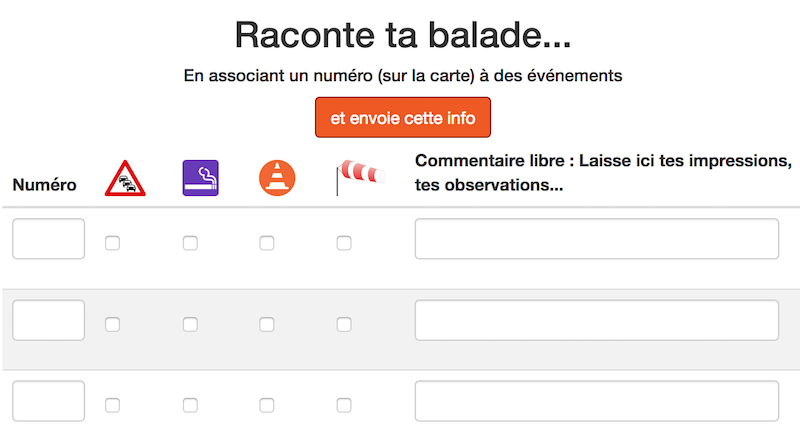The height and width of the screenshot is (435, 800).
Task: Check traffic jam box in second row
Action: [113, 324]
